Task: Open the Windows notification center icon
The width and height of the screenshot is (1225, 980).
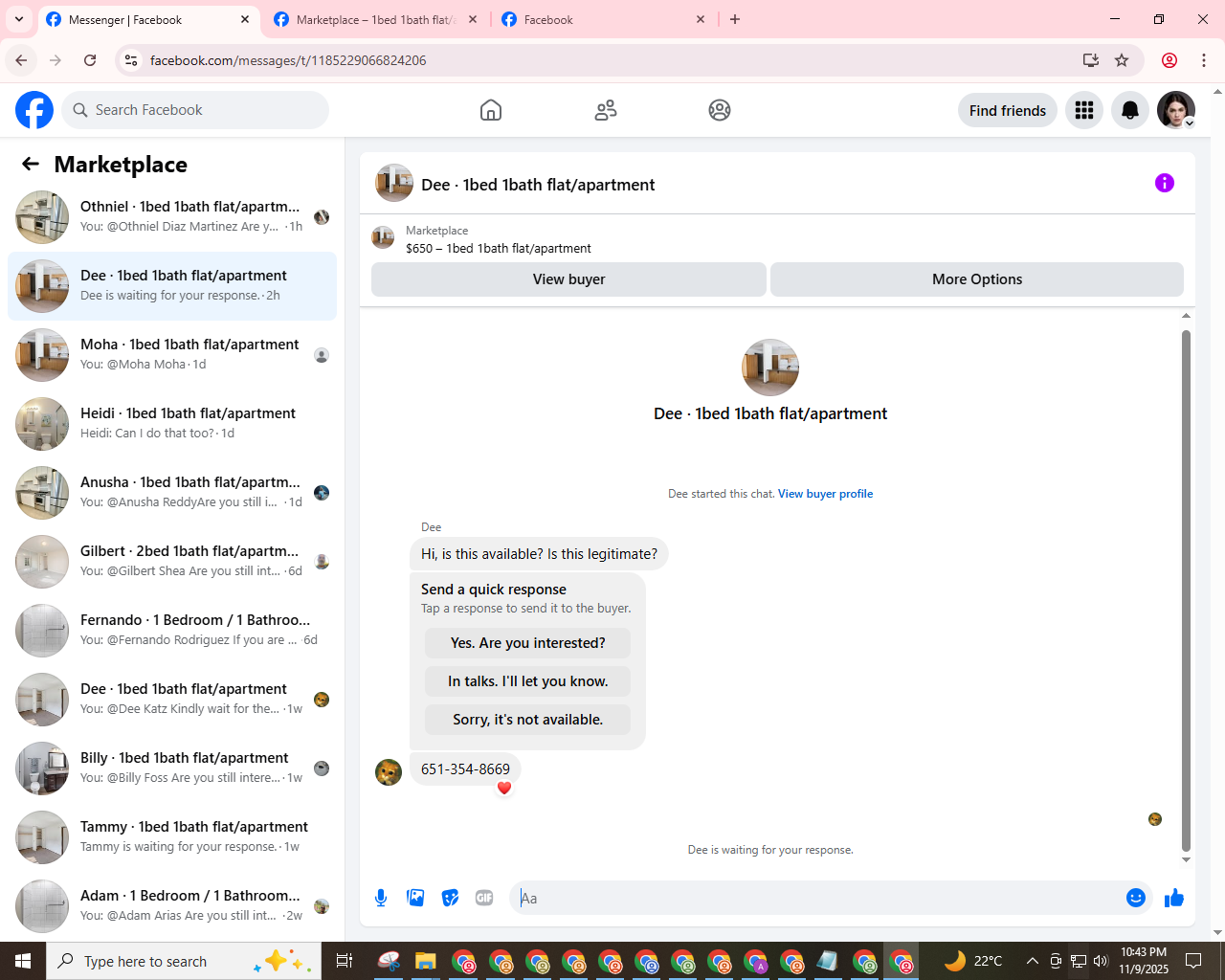Action: 1193,961
